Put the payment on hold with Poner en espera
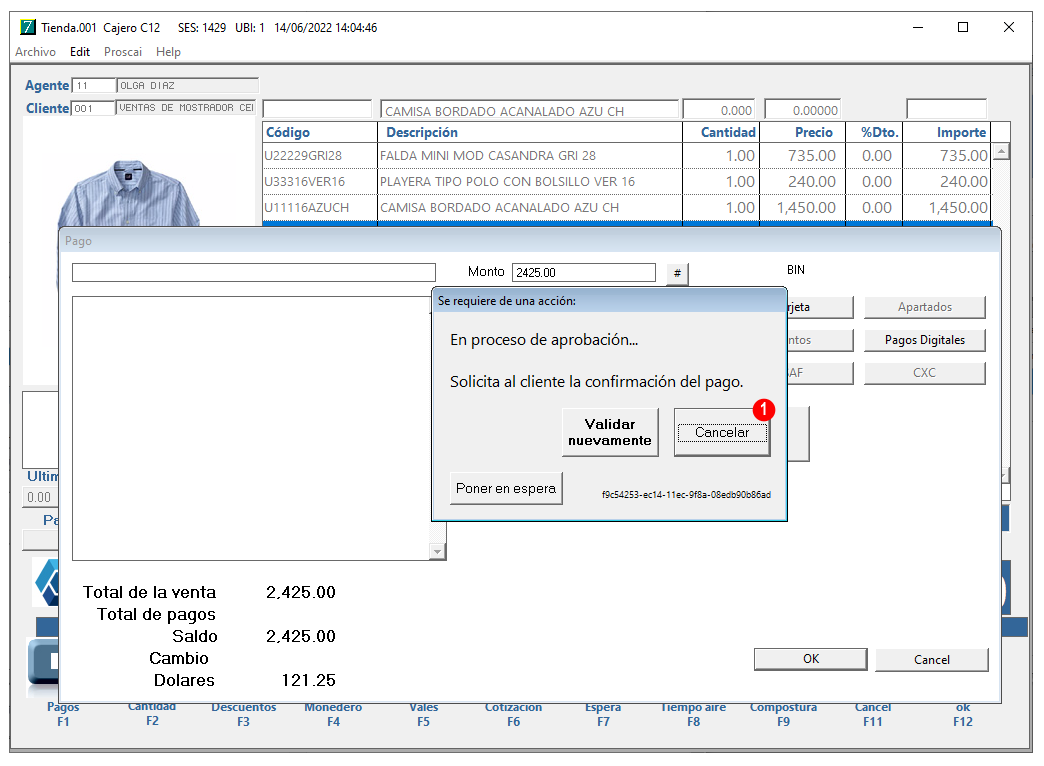This screenshot has height=766, width=1044. [x=506, y=488]
